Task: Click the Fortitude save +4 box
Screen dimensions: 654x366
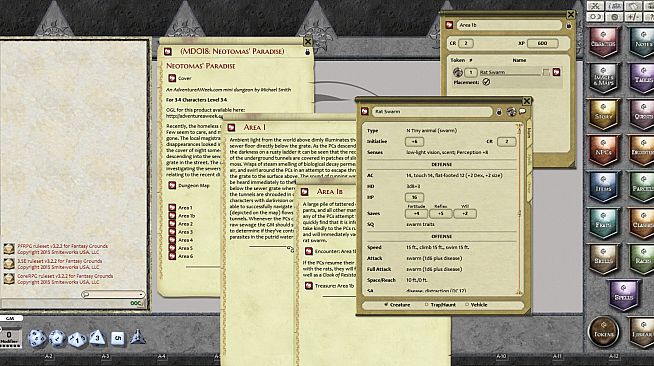Action: coord(416,213)
